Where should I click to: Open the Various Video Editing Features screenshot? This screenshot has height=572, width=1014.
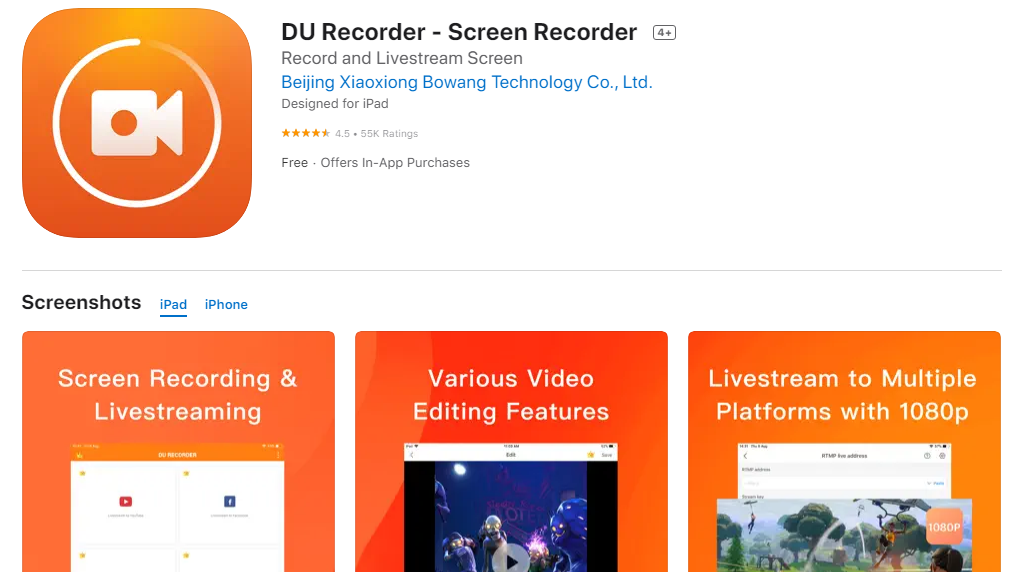coord(511,451)
